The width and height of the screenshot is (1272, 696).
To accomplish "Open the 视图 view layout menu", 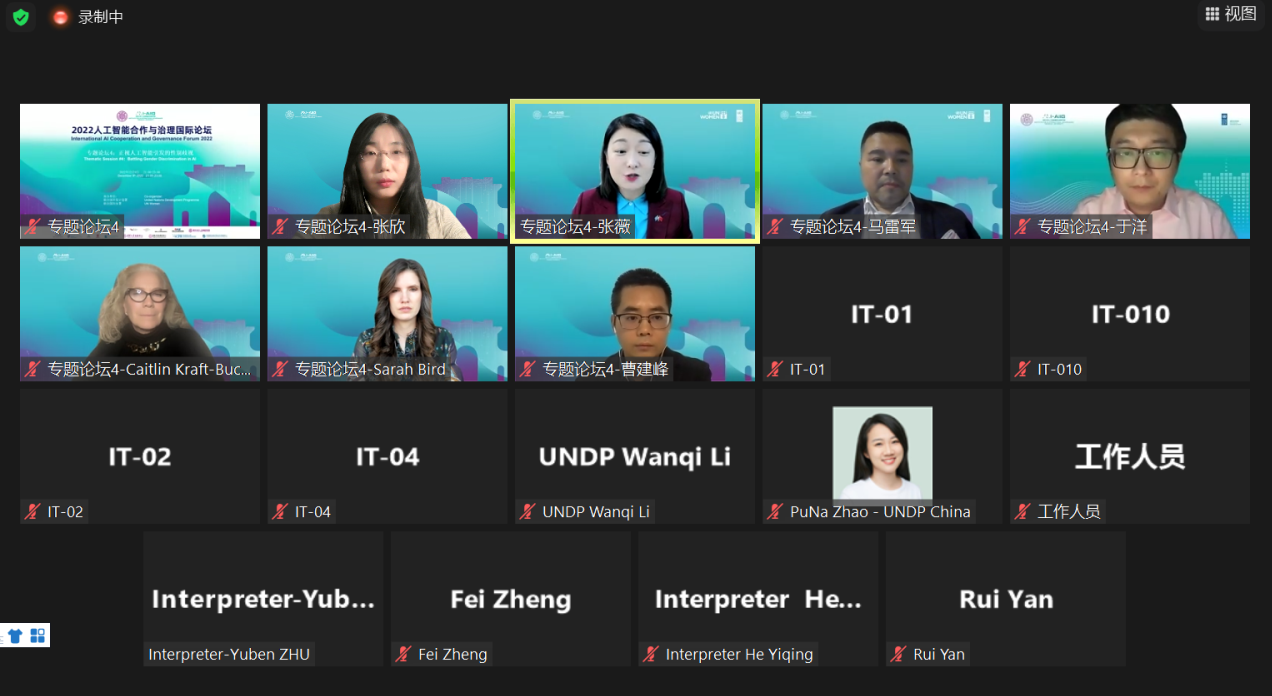I will (1231, 14).
